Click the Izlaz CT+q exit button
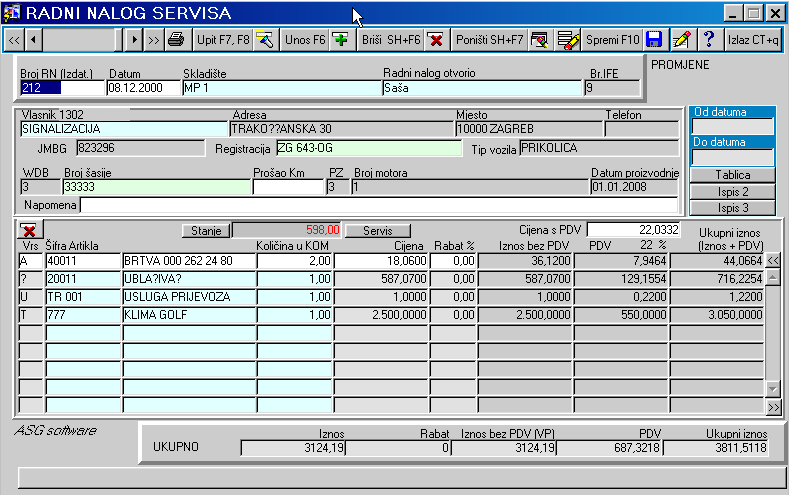Image resolution: width=789 pixels, height=495 pixels. (753, 40)
